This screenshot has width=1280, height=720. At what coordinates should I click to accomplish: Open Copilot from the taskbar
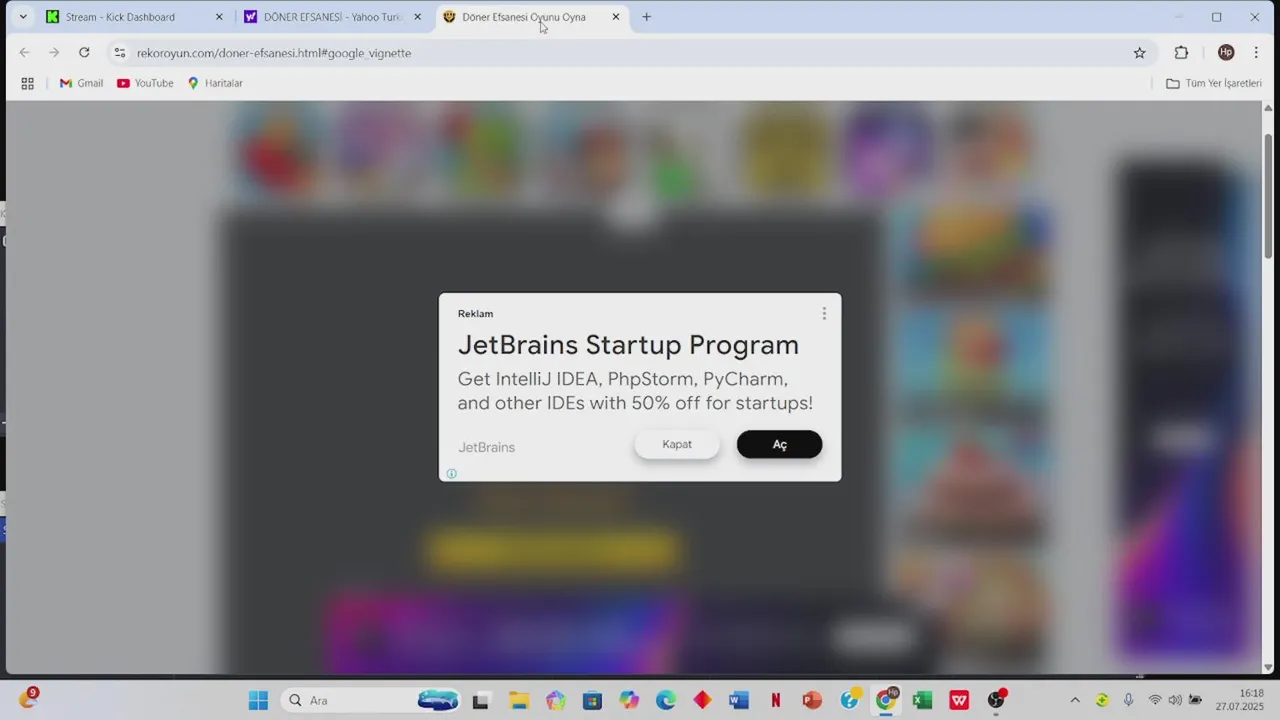click(x=629, y=700)
